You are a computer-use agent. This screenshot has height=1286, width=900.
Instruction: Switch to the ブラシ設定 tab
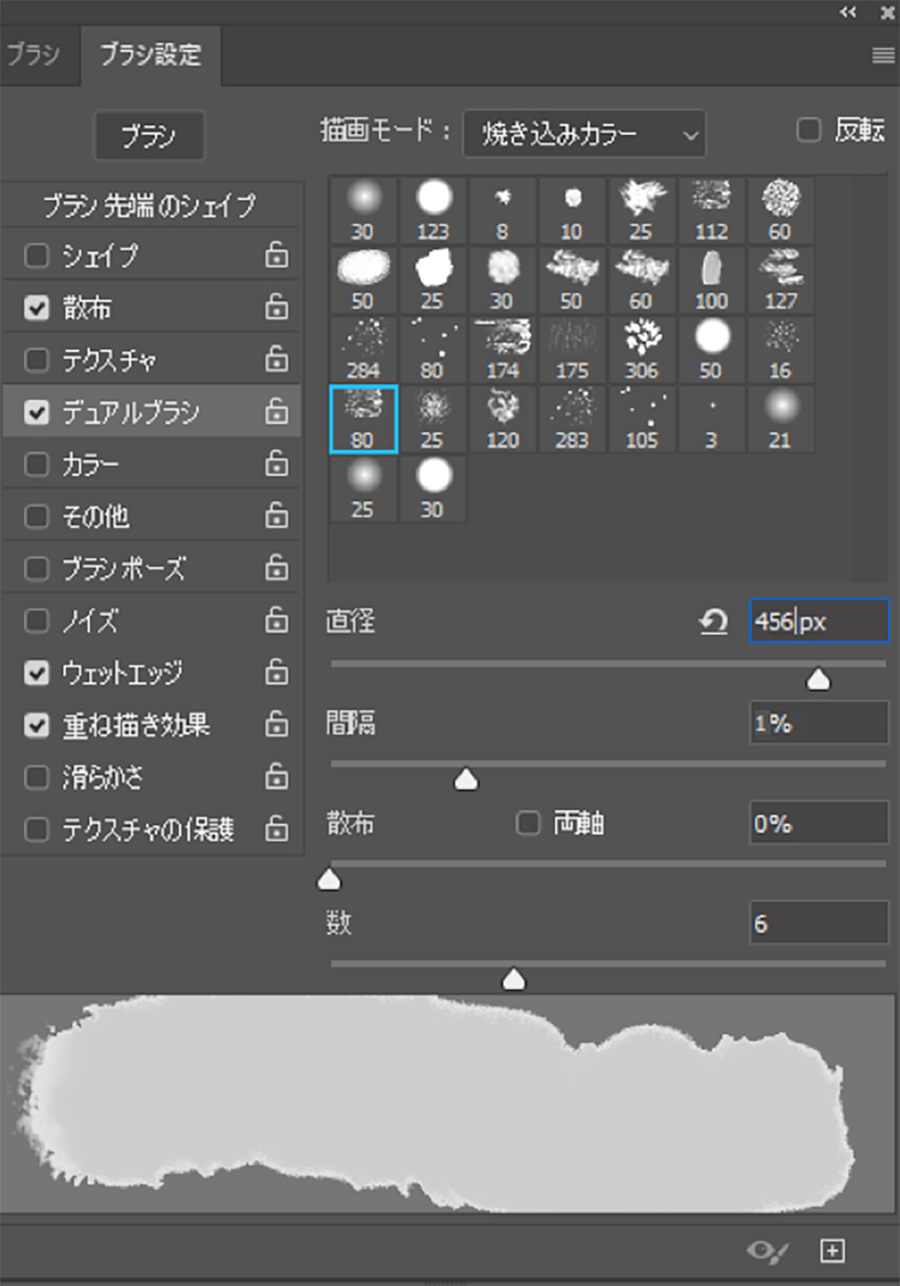150,56
